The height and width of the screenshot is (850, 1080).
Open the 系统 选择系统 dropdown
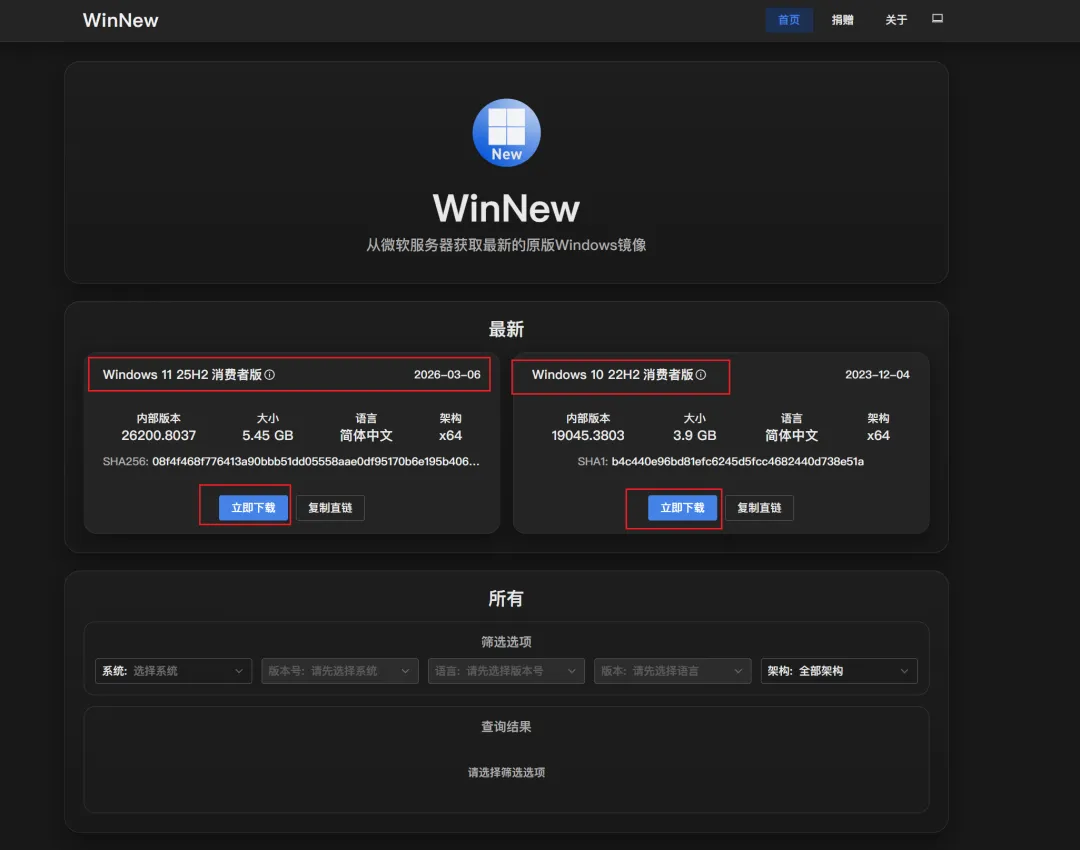(174, 671)
